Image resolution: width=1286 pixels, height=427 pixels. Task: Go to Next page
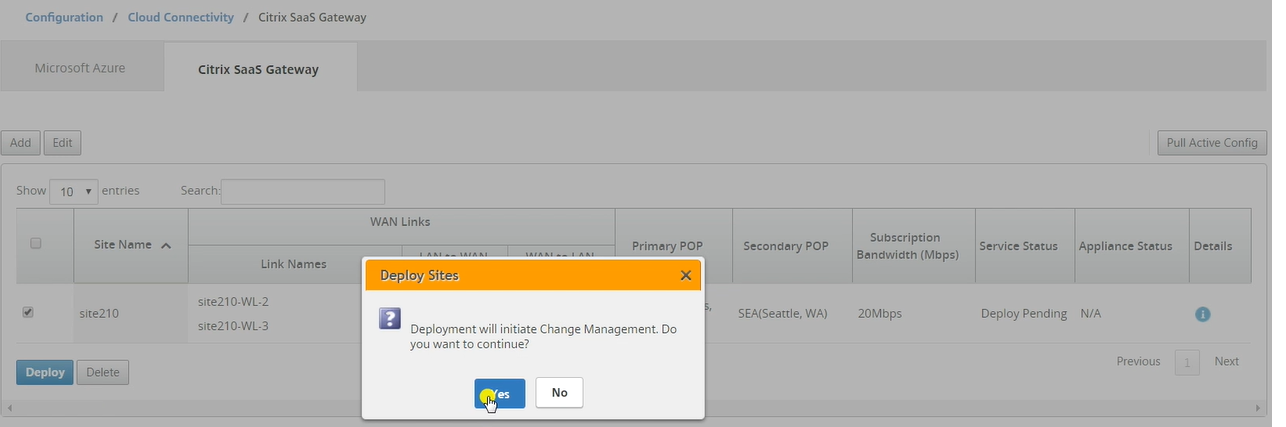point(1226,362)
